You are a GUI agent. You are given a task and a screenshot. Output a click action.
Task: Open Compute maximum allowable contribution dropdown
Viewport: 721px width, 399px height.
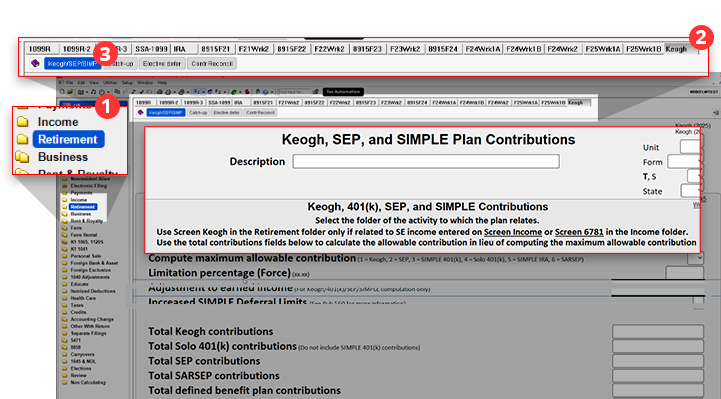tap(695, 258)
